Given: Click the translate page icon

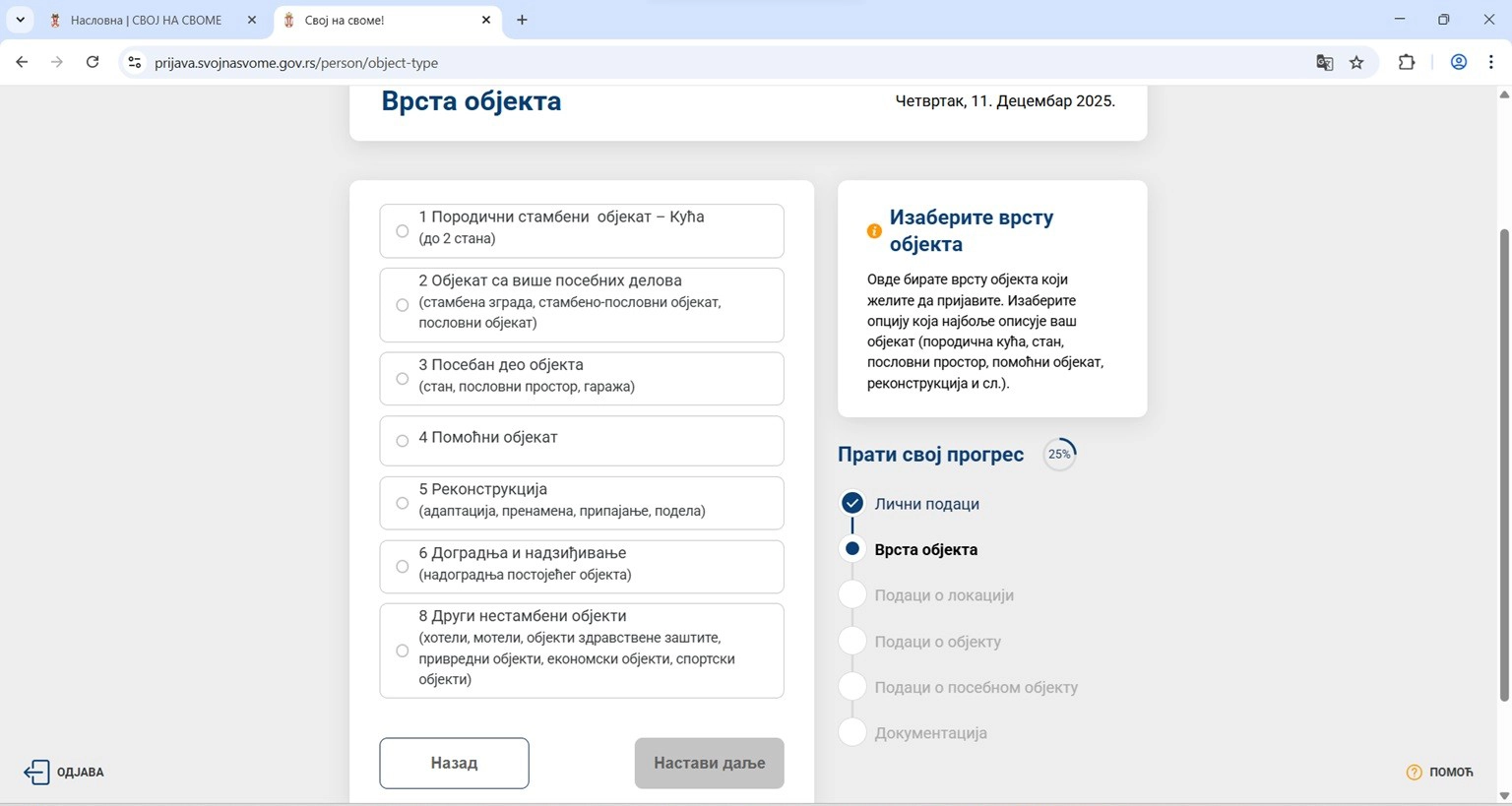Looking at the screenshot, I should click(x=1325, y=62).
